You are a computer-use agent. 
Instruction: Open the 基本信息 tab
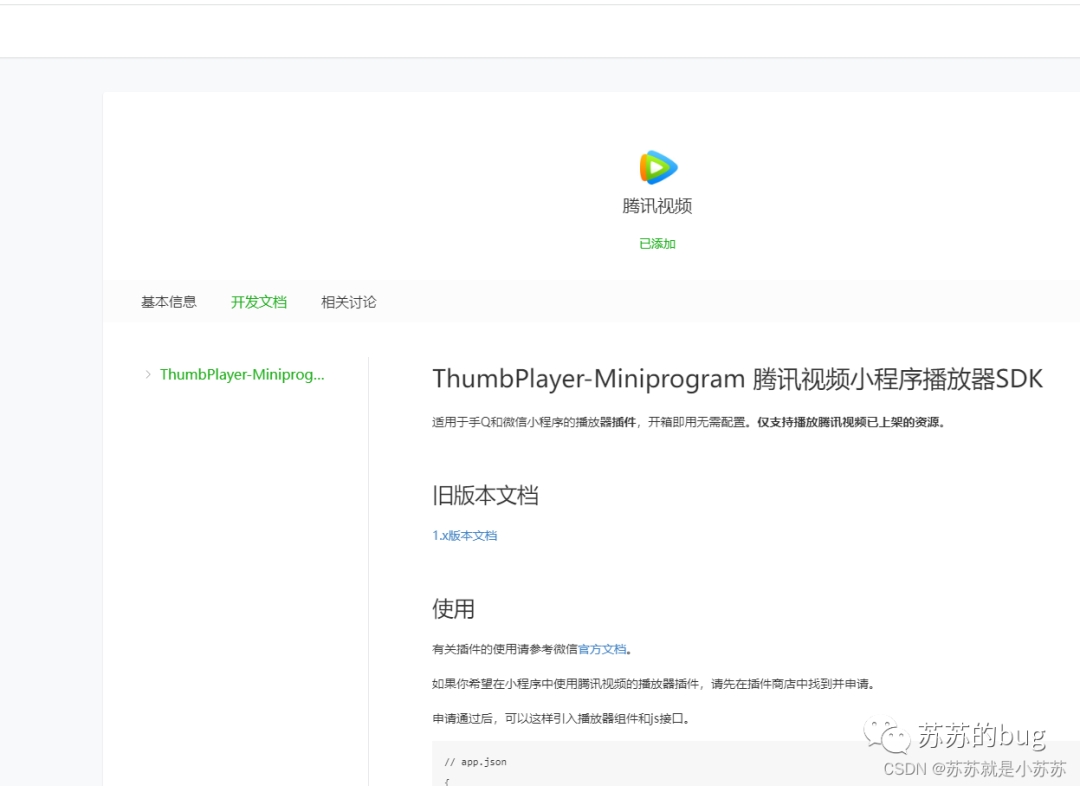point(169,302)
